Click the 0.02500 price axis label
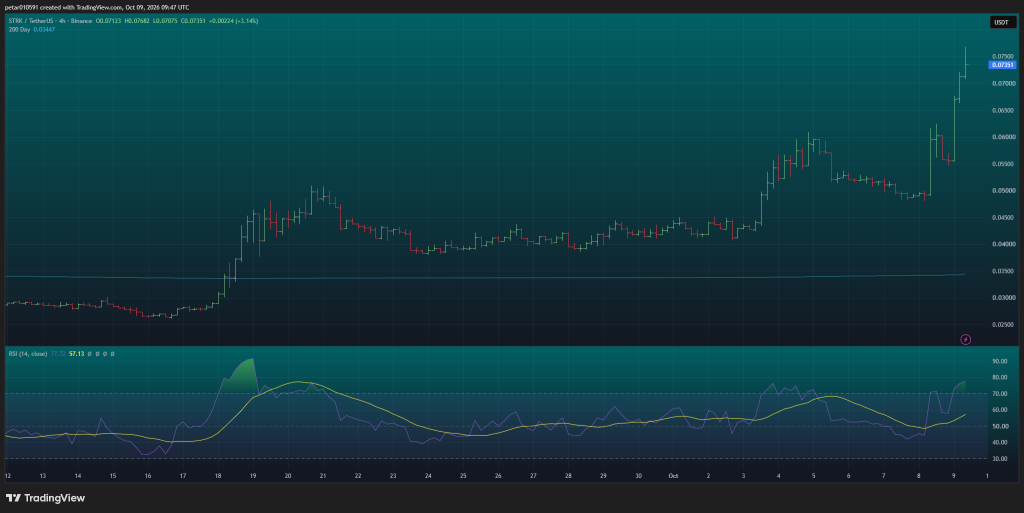This screenshot has height=513, width=1024. (1003, 324)
